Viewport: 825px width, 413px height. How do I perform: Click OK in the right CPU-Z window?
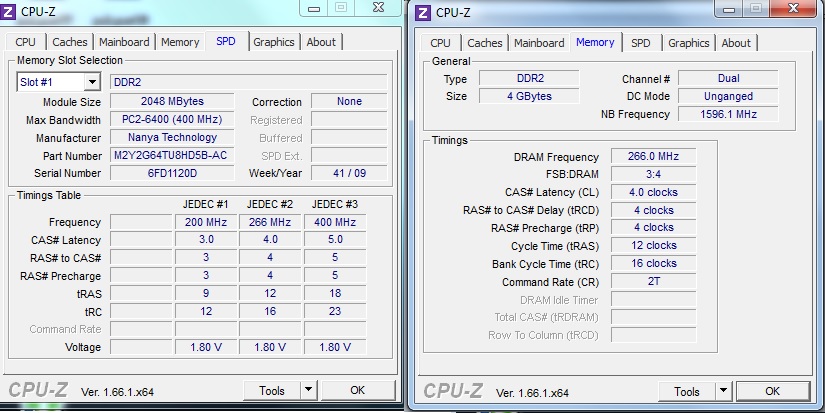[x=772, y=391]
